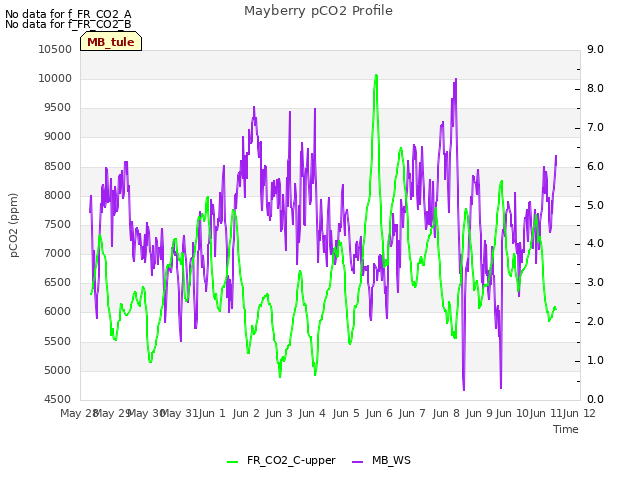640x480 pixels.
Task: Click the Jun 6 date tick label
Action: coord(379,413)
